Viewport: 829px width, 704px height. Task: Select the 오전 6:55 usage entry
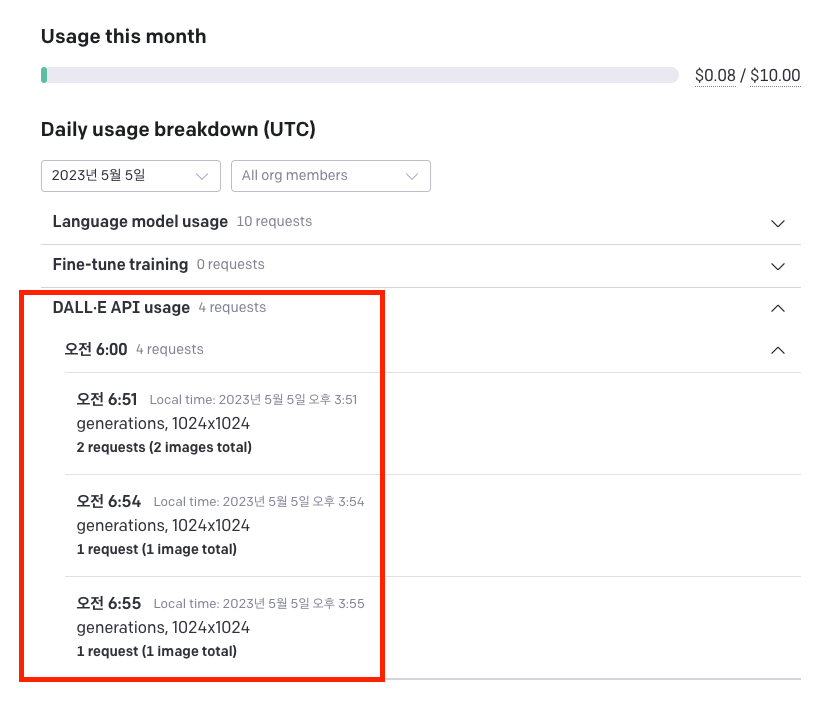[x=432, y=627]
